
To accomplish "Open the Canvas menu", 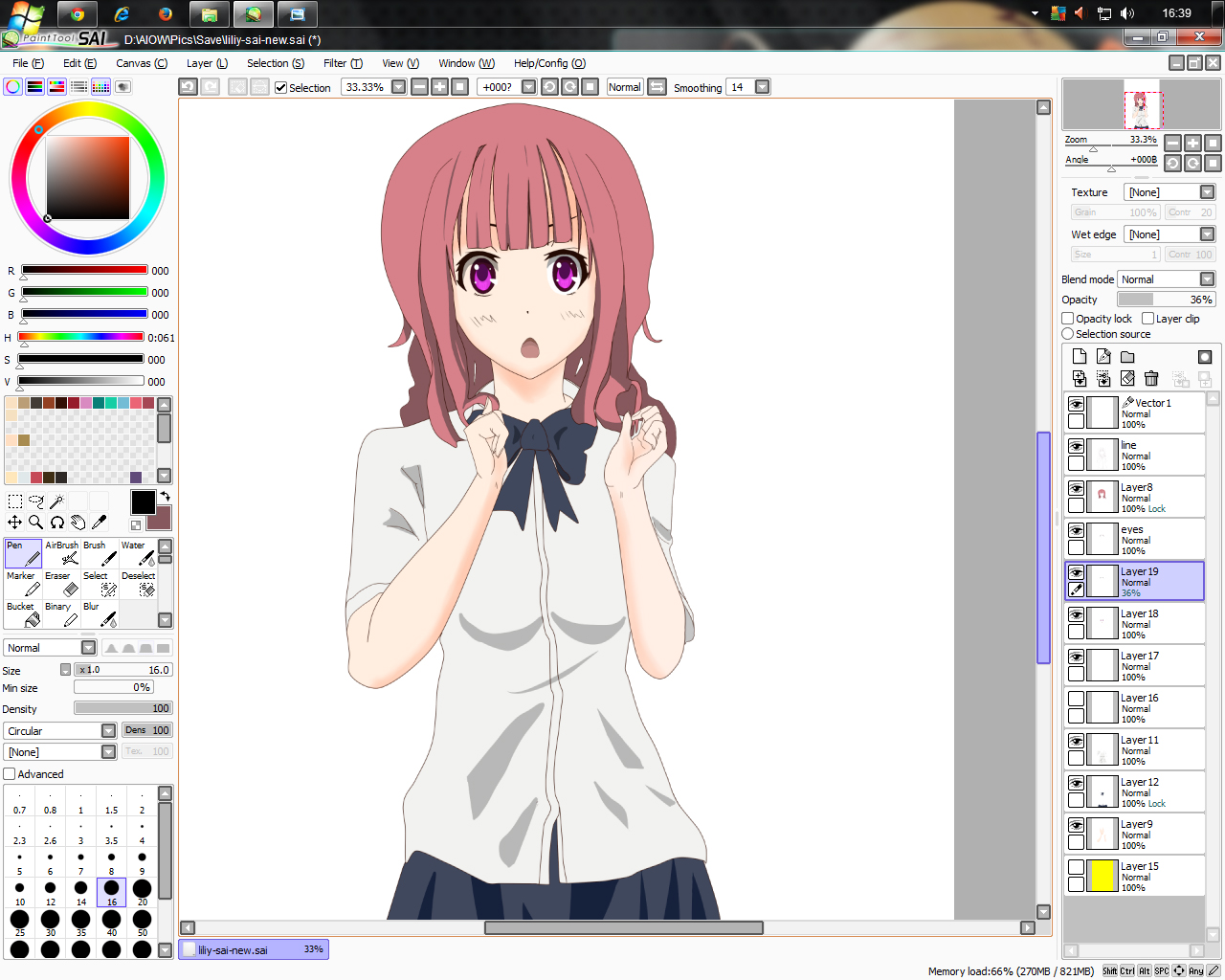I will point(142,63).
